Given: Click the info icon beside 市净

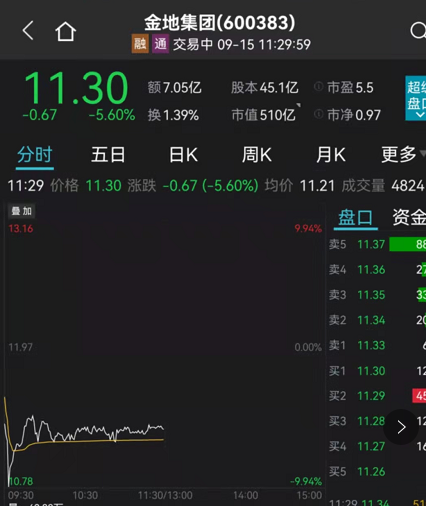Looking at the screenshot, I should coord(318,114).
